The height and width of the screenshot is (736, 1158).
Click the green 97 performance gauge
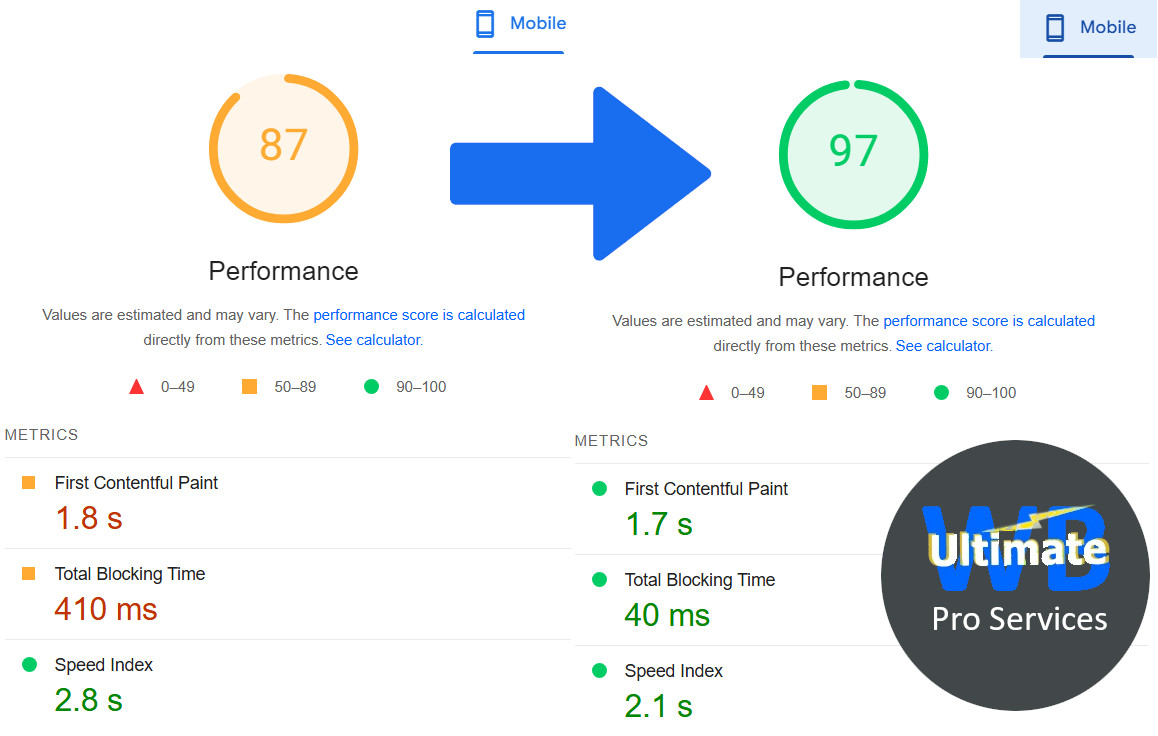point(853,153)
